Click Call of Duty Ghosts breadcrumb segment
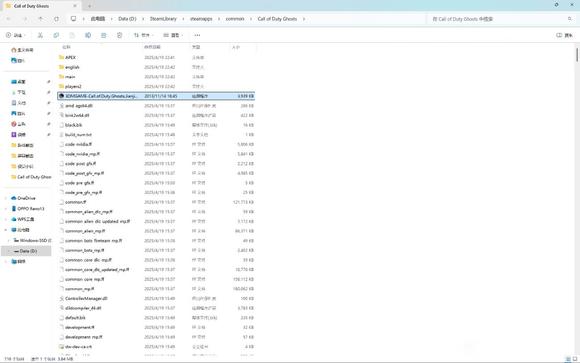 277,19
